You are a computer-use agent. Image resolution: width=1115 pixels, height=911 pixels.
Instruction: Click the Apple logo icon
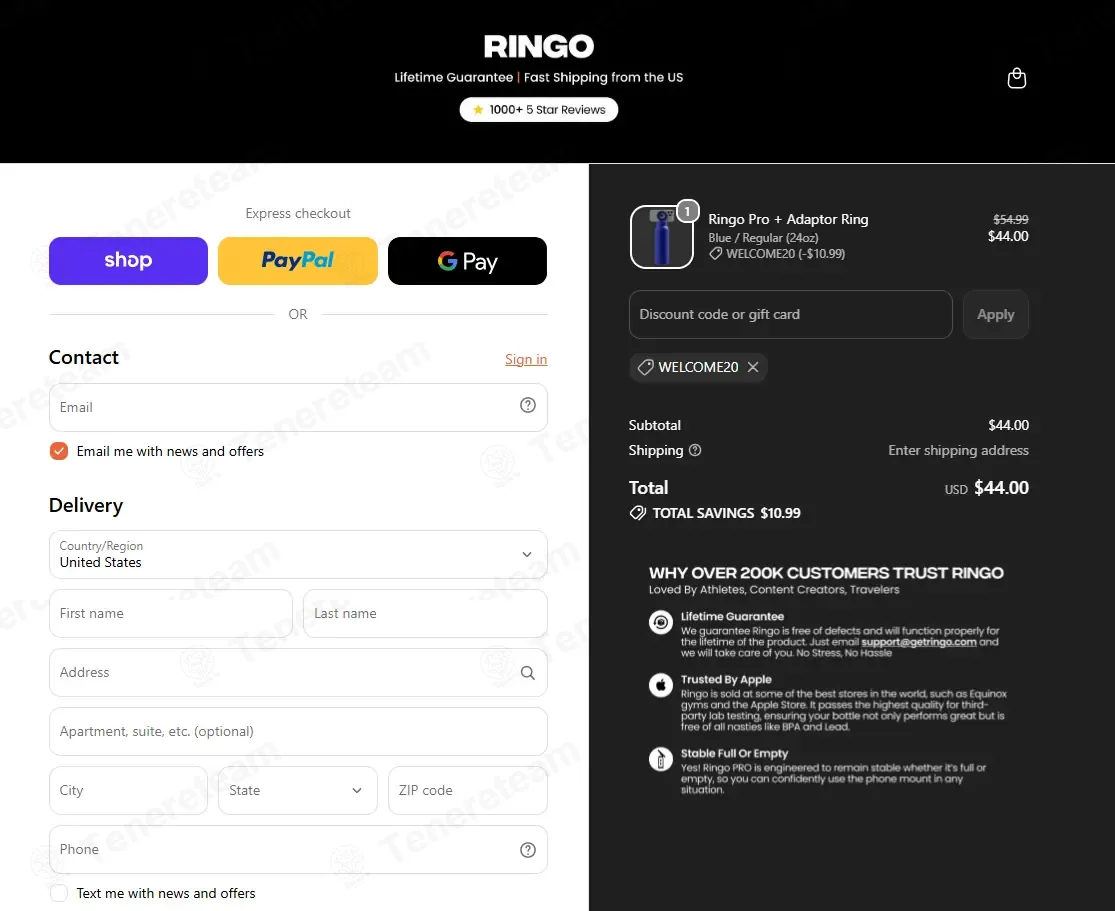point(661,686)
